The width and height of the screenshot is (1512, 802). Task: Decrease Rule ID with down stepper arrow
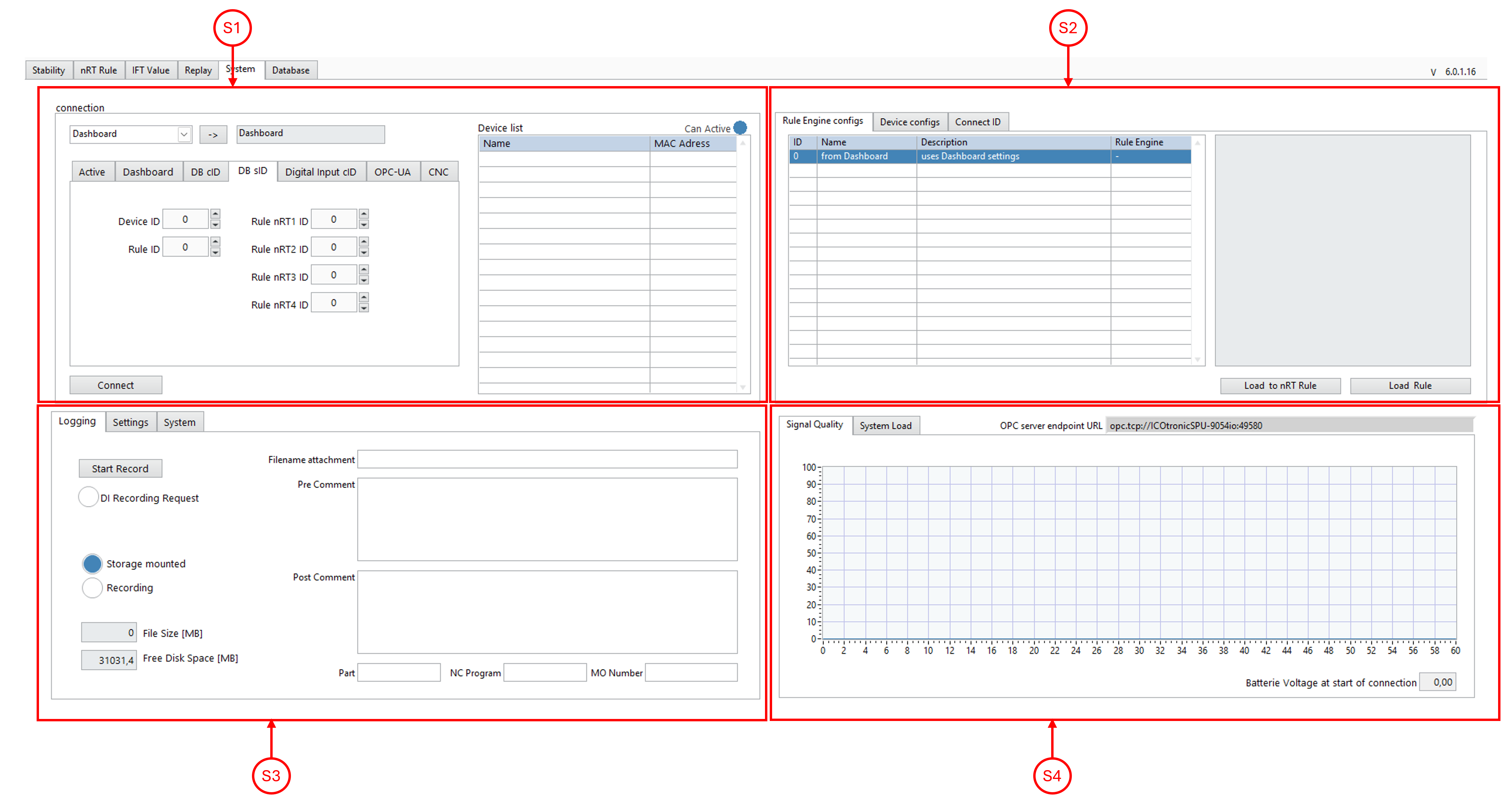pyautogui.click(x=215, y=252)
